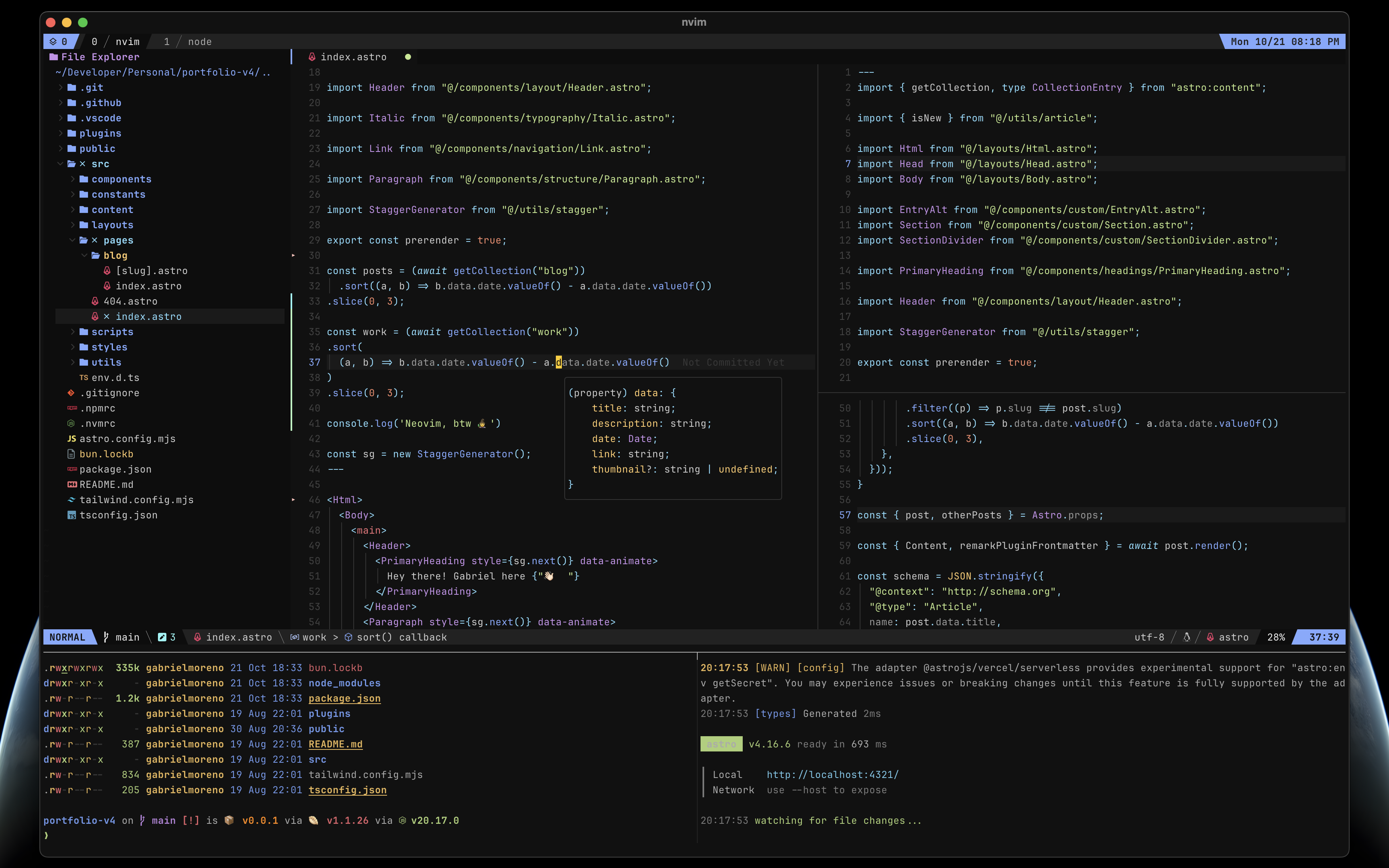1389x868 pixels.
Task: Expand the .vscode folder chevron
Action: pyautogui.click(x=60, y=118)
